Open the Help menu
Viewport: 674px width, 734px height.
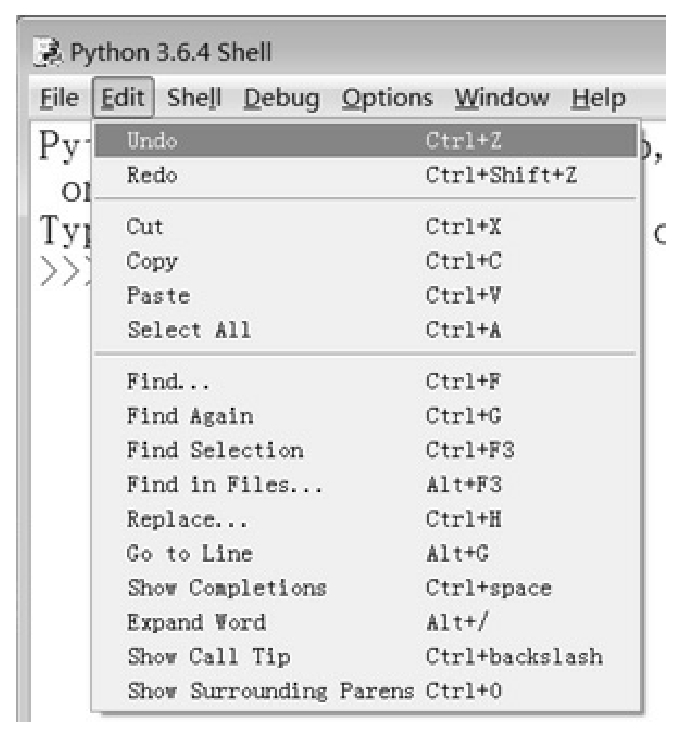pos(598,98)
